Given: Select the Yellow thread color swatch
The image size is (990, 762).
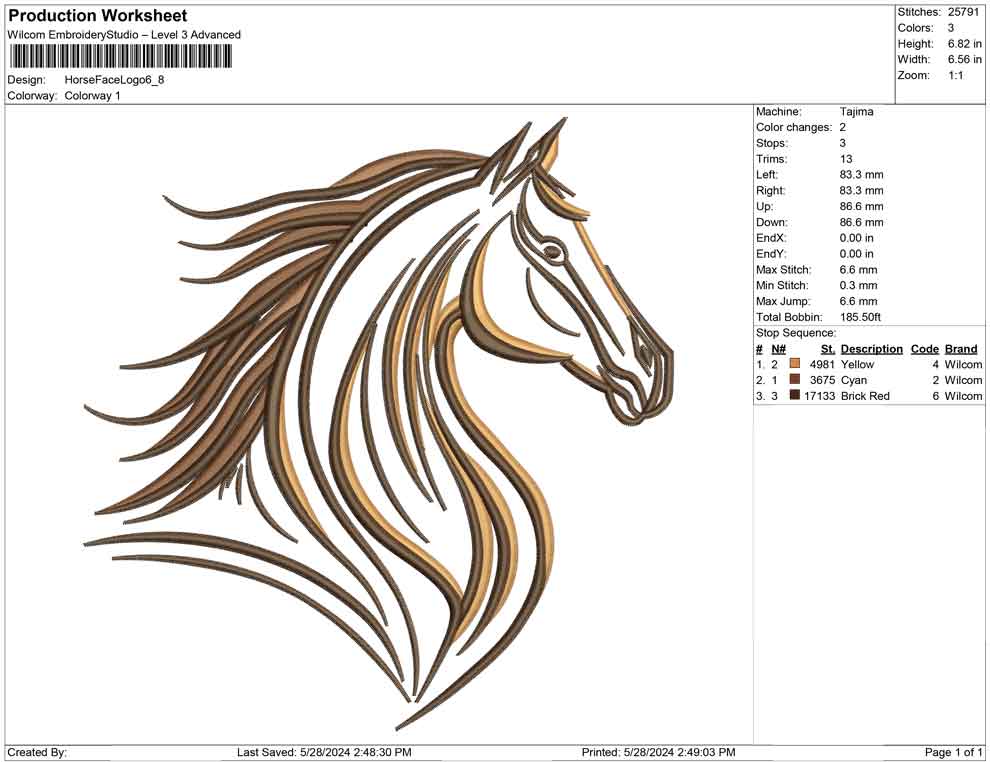Looking at the screenshot, I should click(x=793, y=364).
